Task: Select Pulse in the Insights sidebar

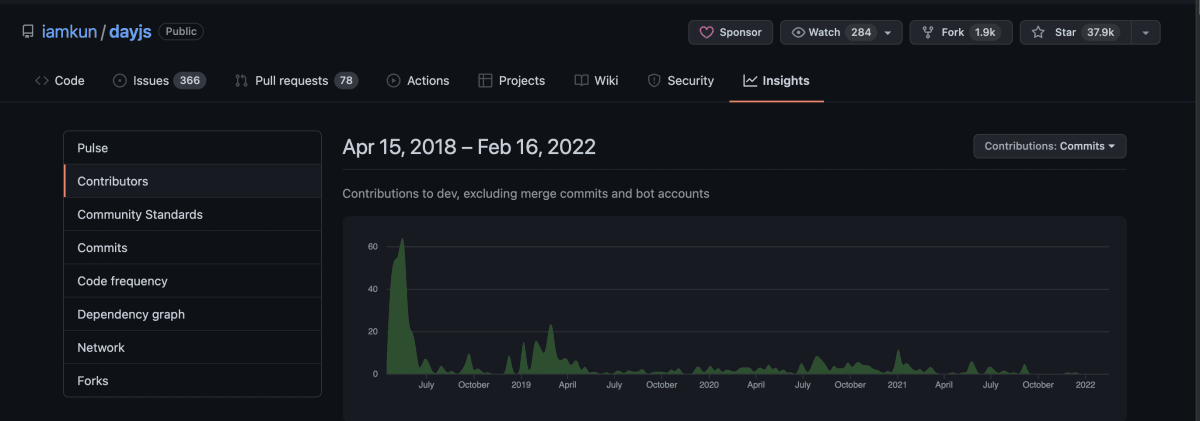Action: (x=93, y=148)
